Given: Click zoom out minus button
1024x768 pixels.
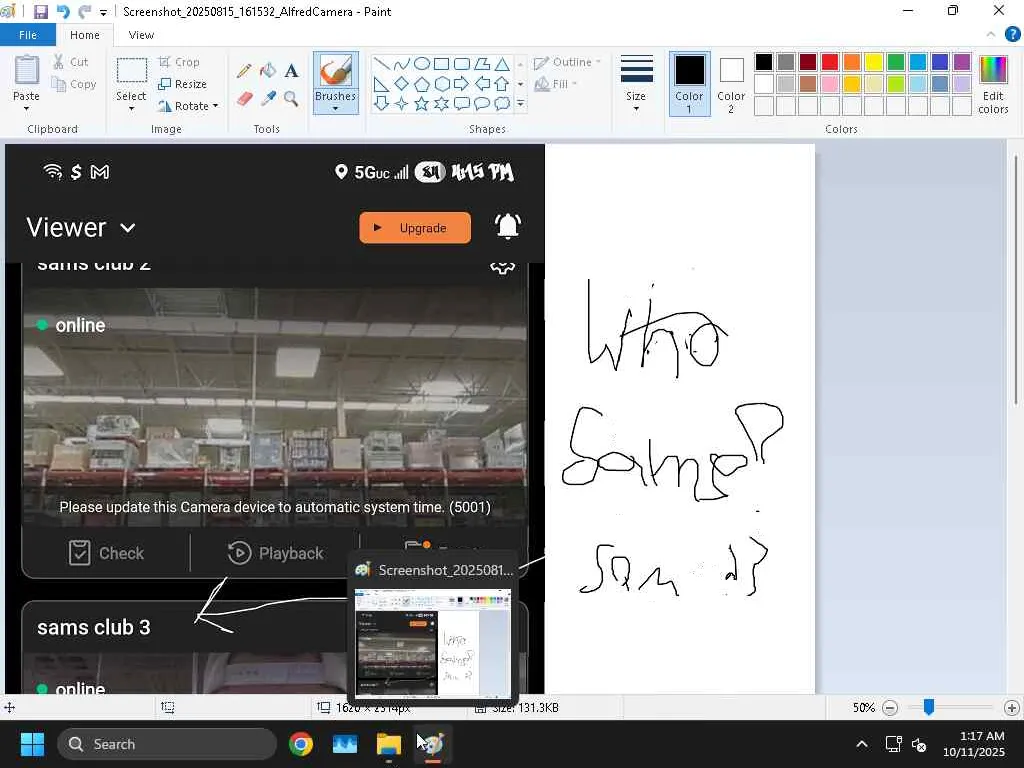Looking at the screenshot, I should 889,708.
